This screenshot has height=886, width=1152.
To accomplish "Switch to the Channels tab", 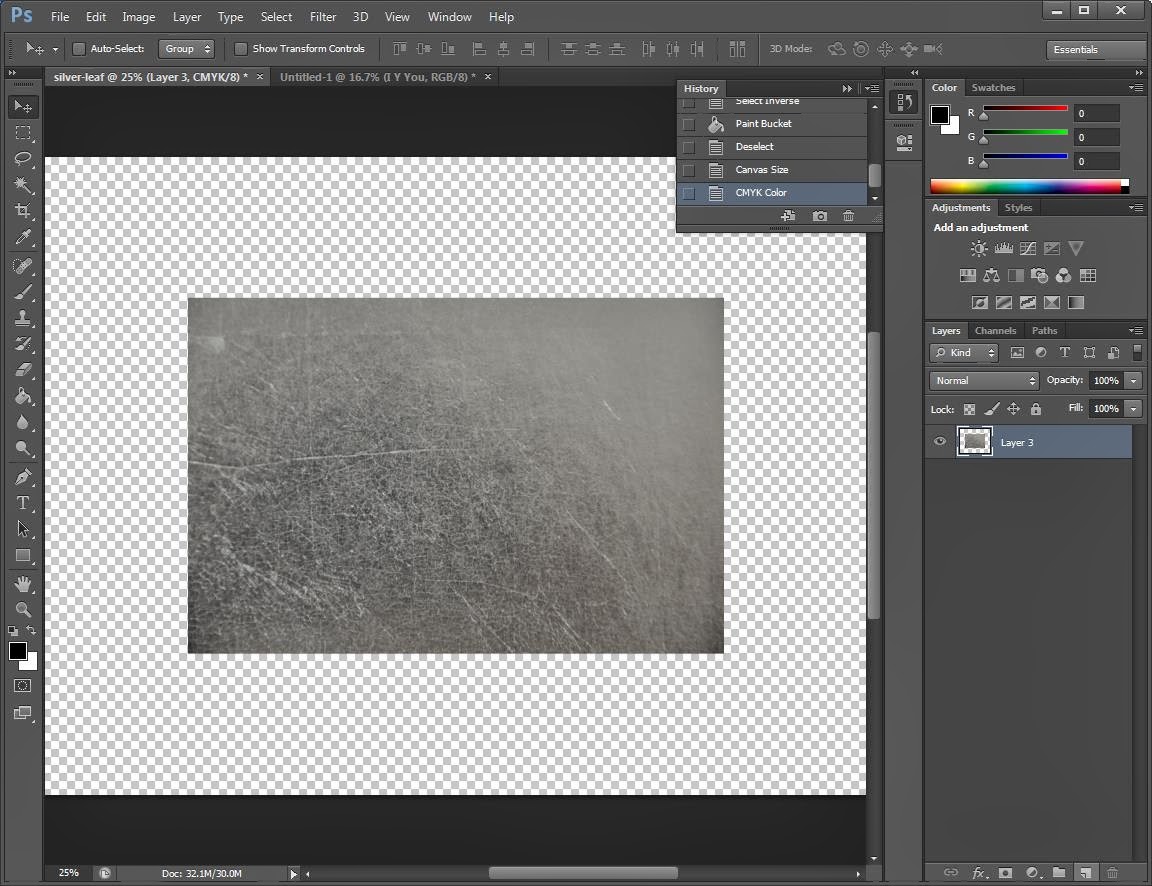I will click(995, 331).
